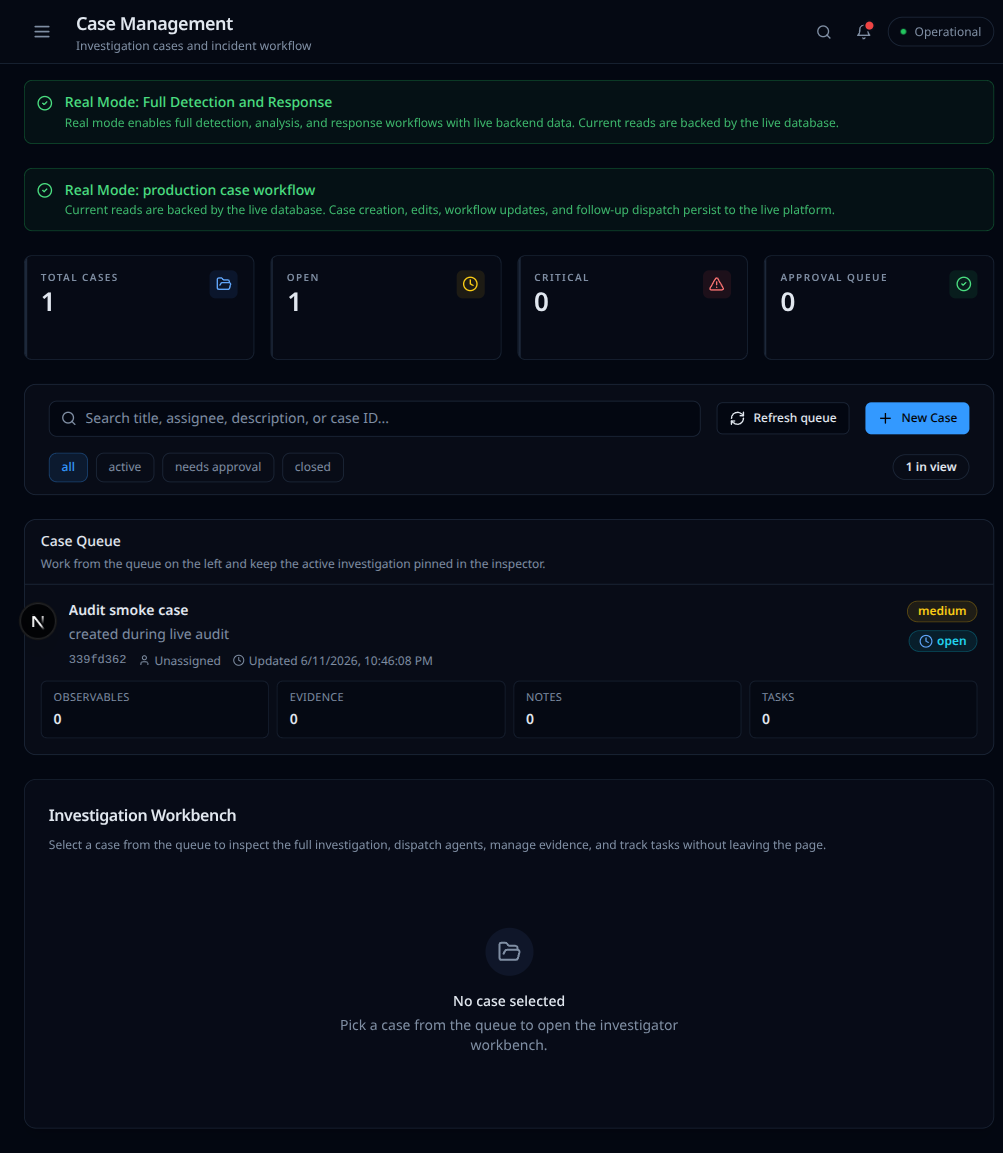Click the search magnifier icon in header
This screenshot has height=1153, width=1003.
(x=824, y=32)
